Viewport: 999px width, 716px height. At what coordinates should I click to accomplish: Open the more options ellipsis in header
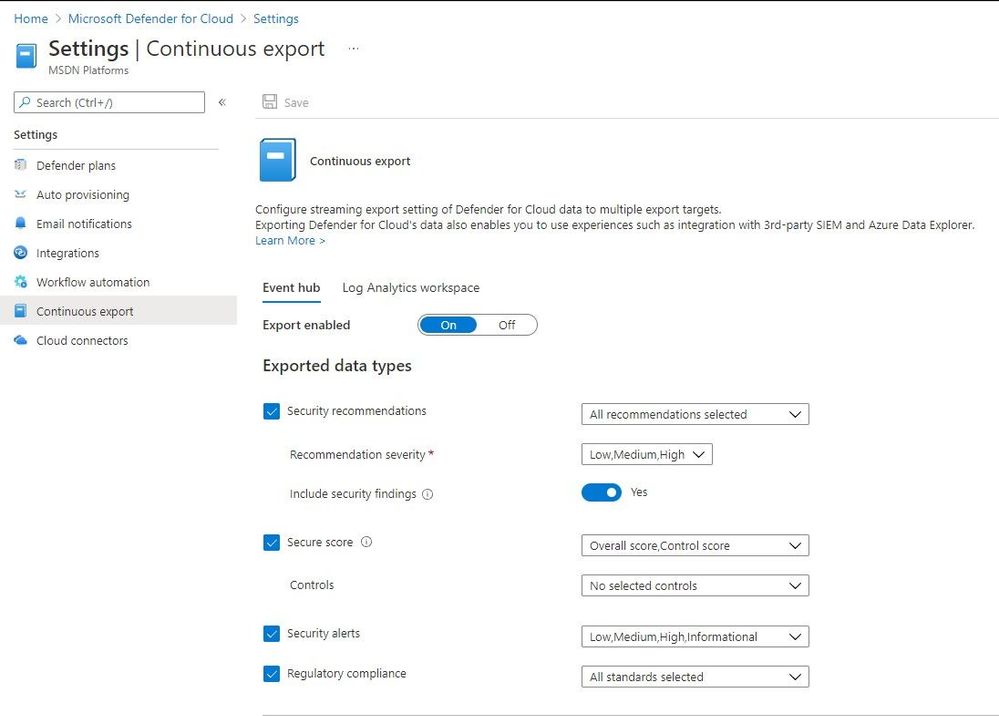click(354, 48)
